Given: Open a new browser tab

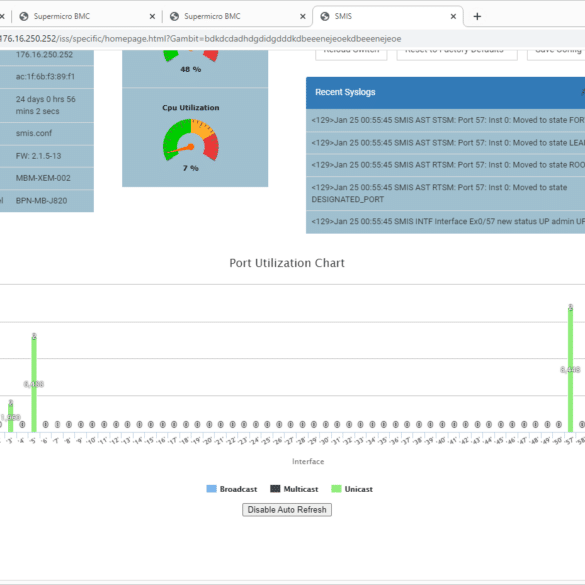Looking at the screenshot, I should click(477, 16).
